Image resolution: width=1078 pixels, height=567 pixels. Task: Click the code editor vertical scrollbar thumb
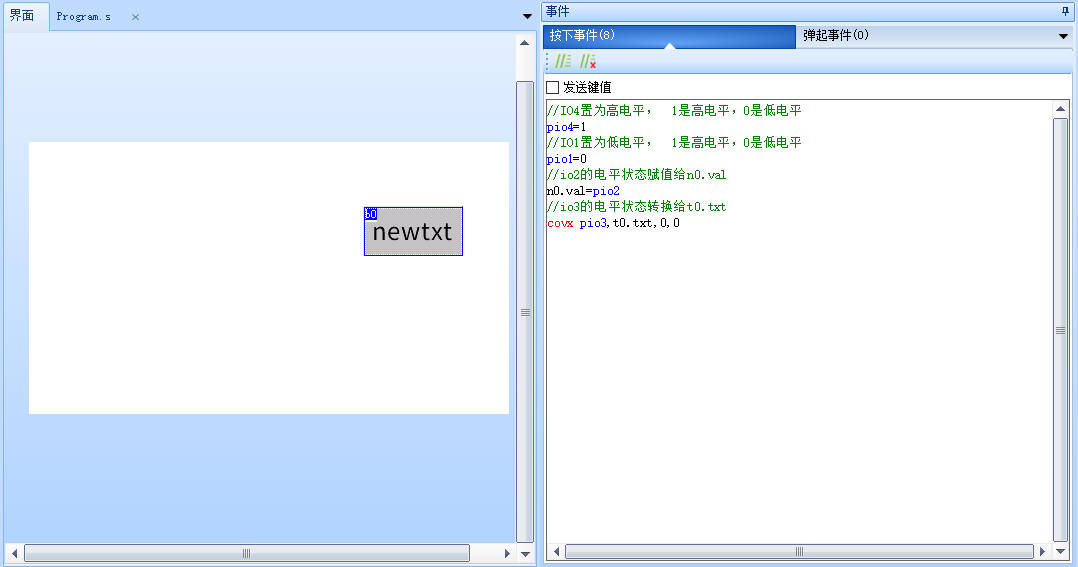(1060, 329)
